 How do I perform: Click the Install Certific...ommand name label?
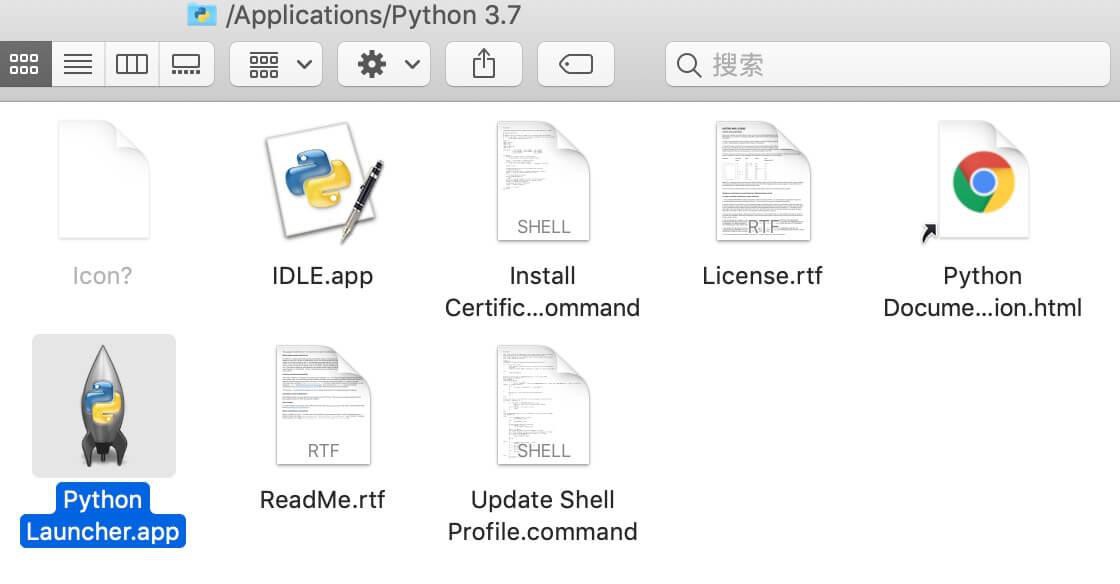[543, 291]
